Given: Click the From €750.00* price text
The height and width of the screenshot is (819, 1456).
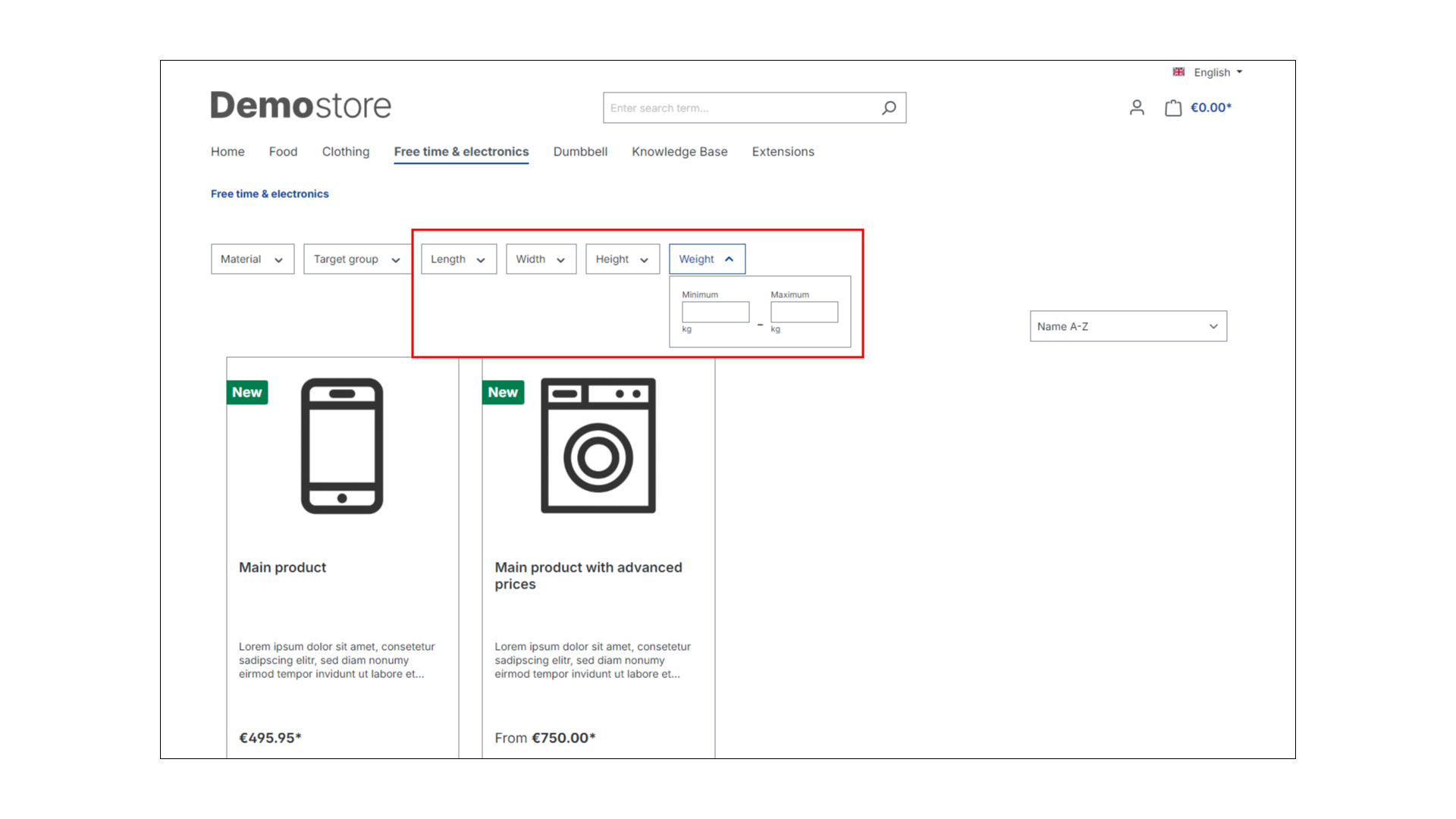Looking at the screenshot, I should coord(545,738).
